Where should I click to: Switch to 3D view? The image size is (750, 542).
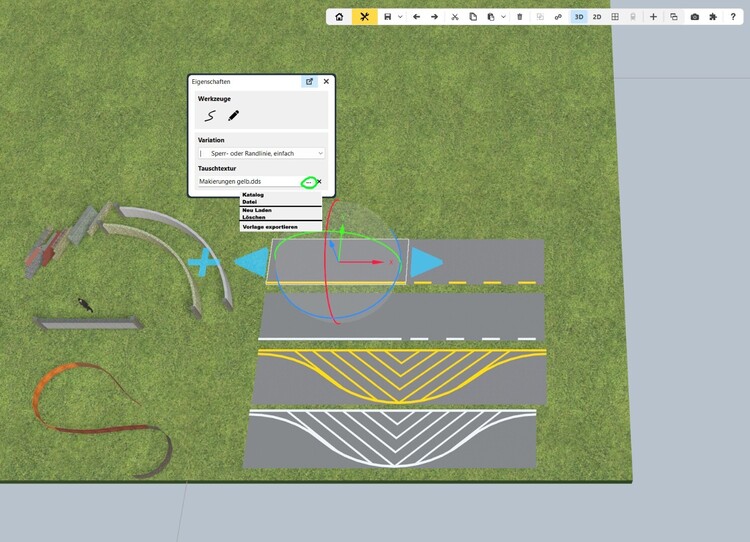[579, 17]
